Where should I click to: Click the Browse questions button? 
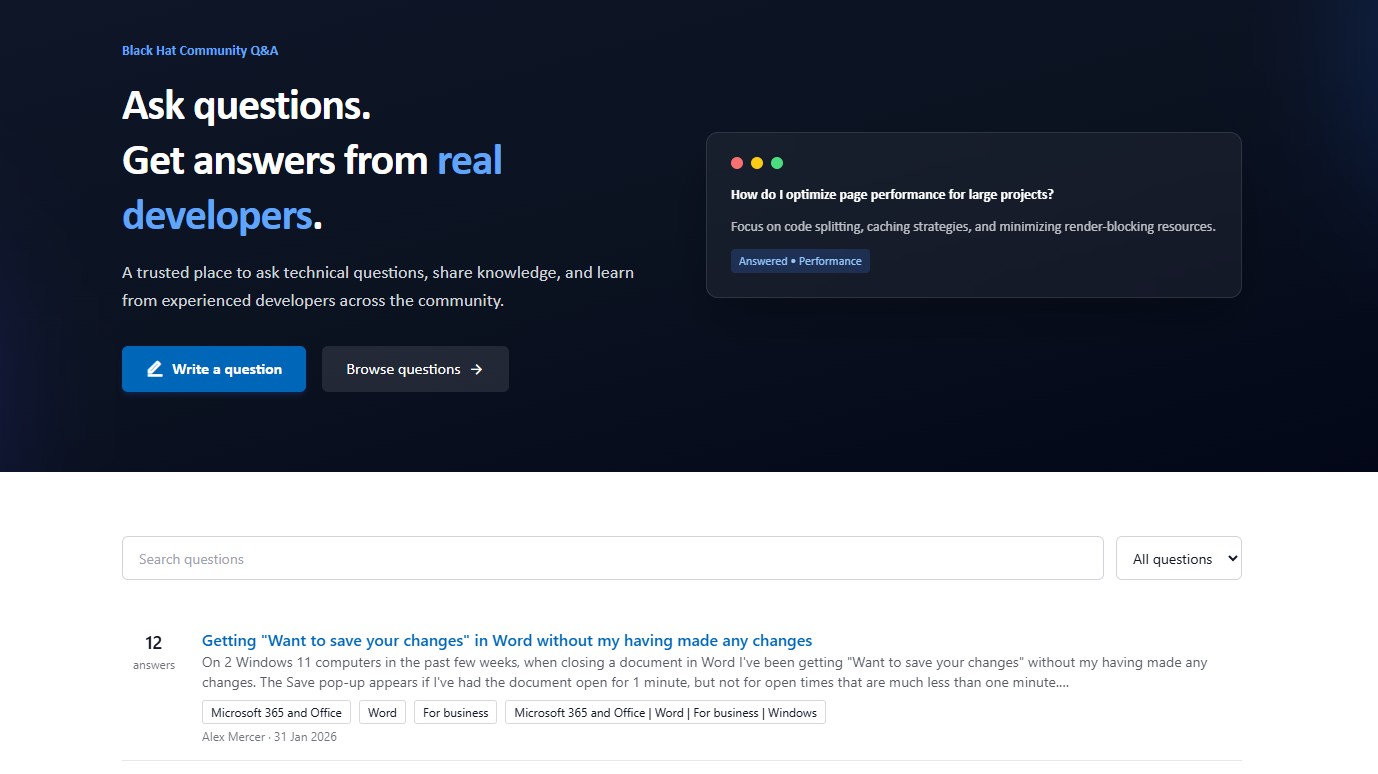pos(415,368)
